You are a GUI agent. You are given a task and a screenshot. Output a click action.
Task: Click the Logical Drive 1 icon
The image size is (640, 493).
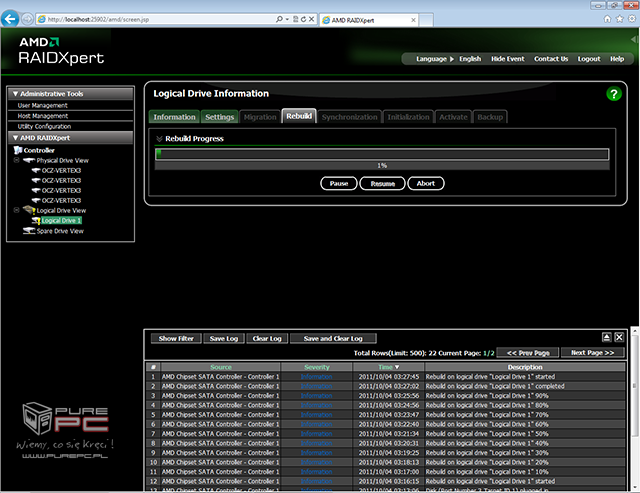pyautogui.click(x=36, y=221)
